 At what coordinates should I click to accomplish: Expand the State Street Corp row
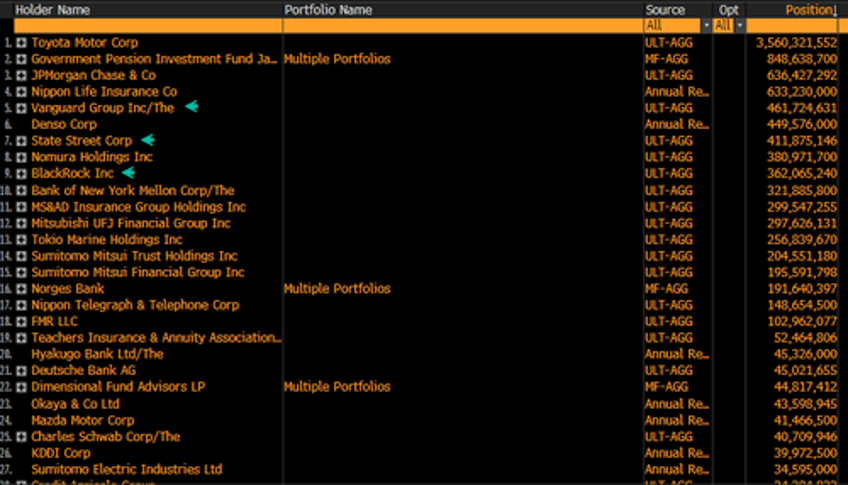click(21, 141)
